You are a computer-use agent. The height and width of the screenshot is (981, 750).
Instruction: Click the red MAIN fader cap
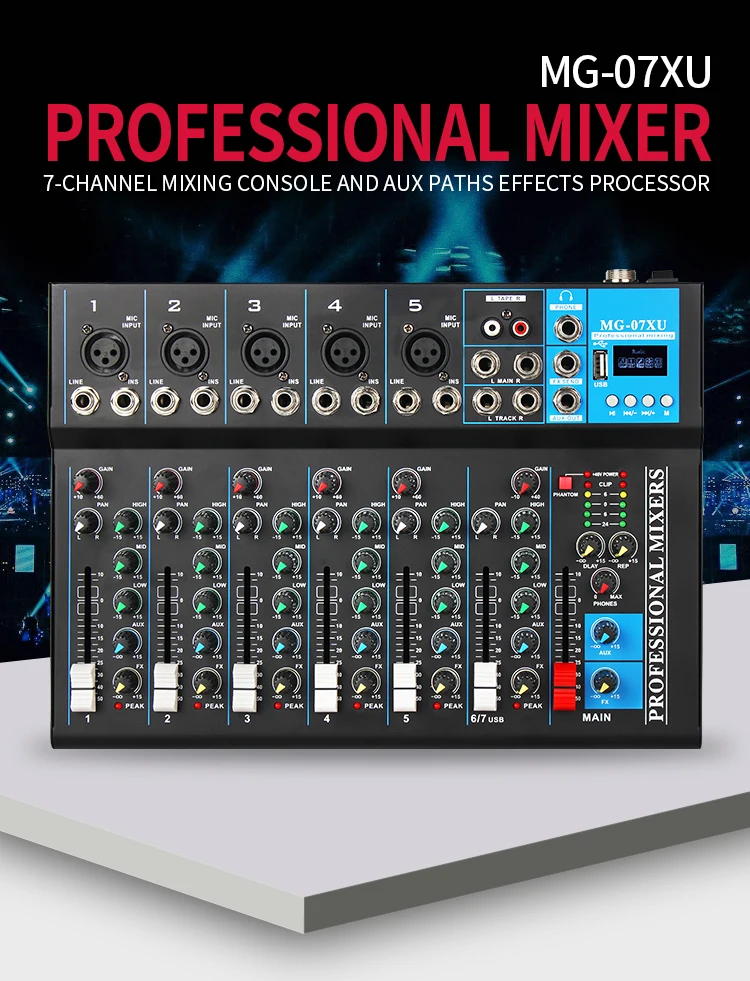click(565, 687)
